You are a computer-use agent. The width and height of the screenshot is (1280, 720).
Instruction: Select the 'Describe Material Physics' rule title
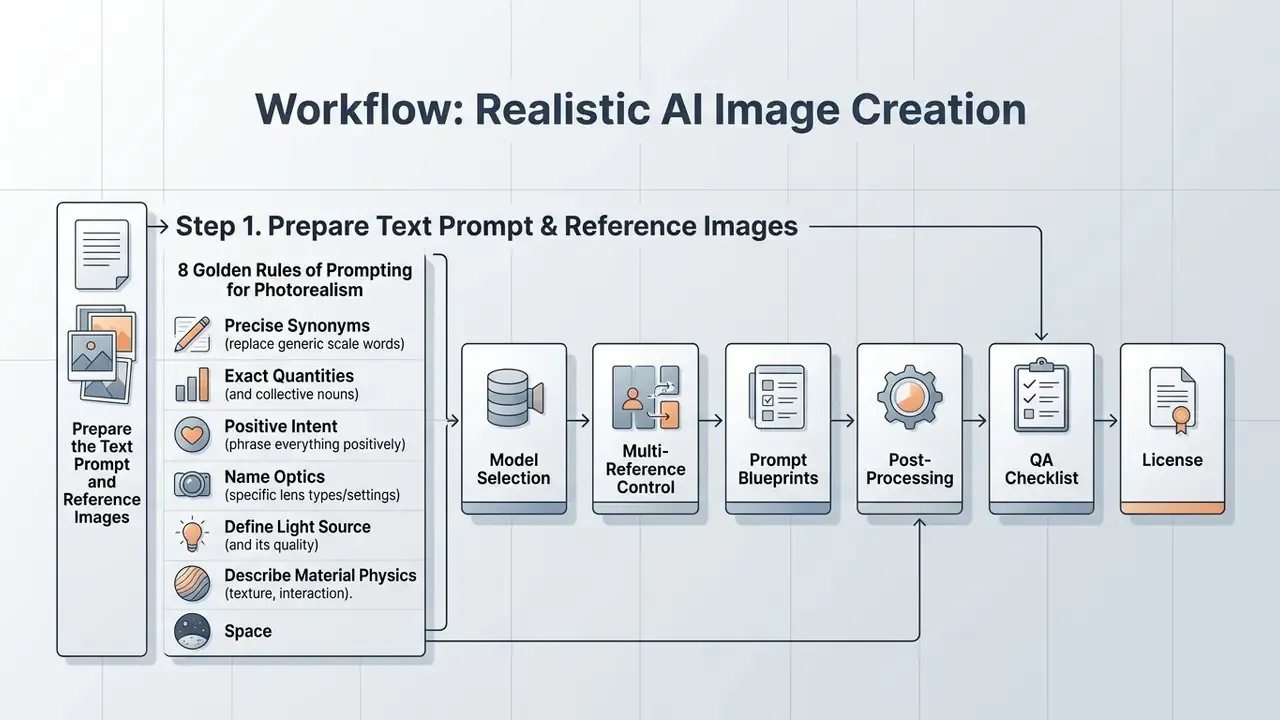click(x=320, y=576)
